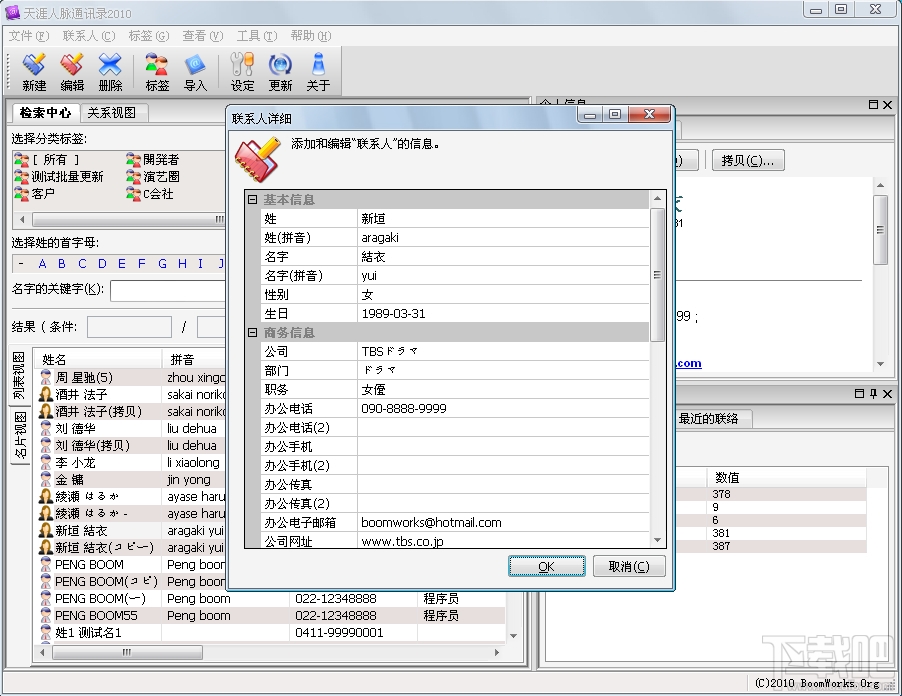
Task: Filter surnames by letter G
Action: coord(162,263)
